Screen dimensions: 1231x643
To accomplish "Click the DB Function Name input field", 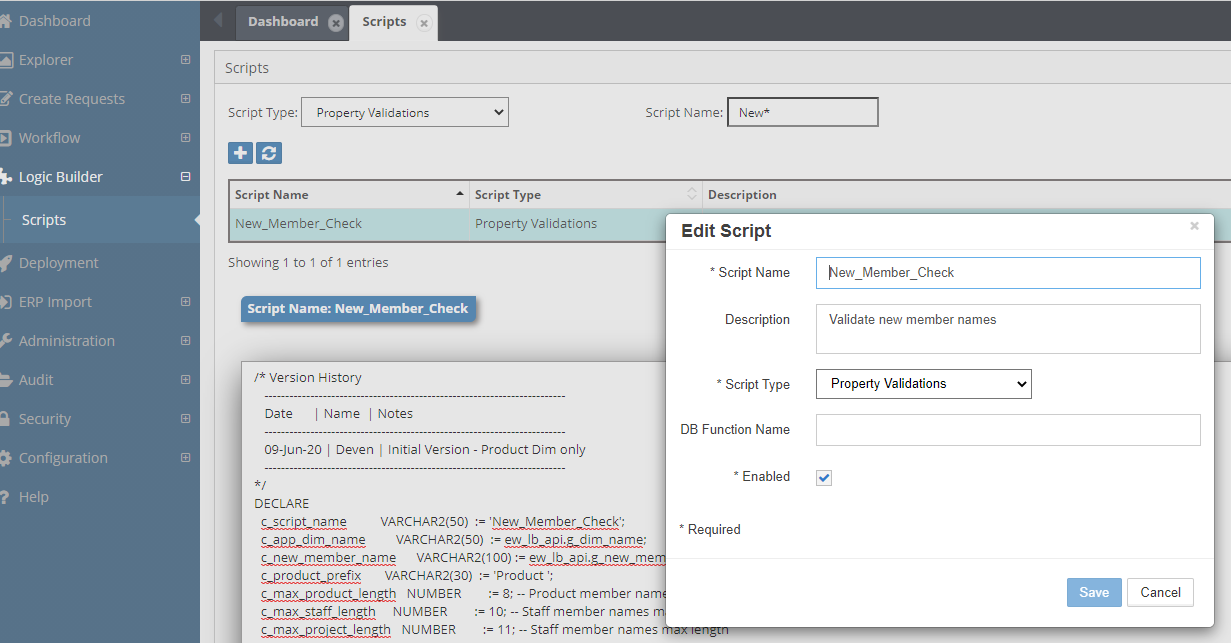I will (1007, 430).
